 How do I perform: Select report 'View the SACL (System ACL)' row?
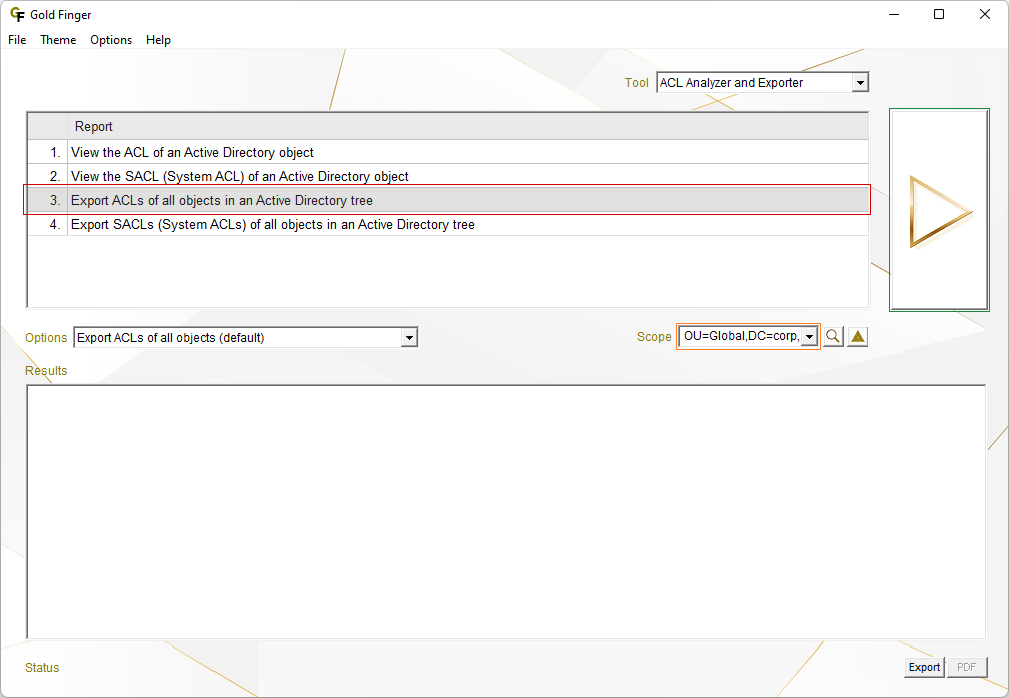click(448, 176)
